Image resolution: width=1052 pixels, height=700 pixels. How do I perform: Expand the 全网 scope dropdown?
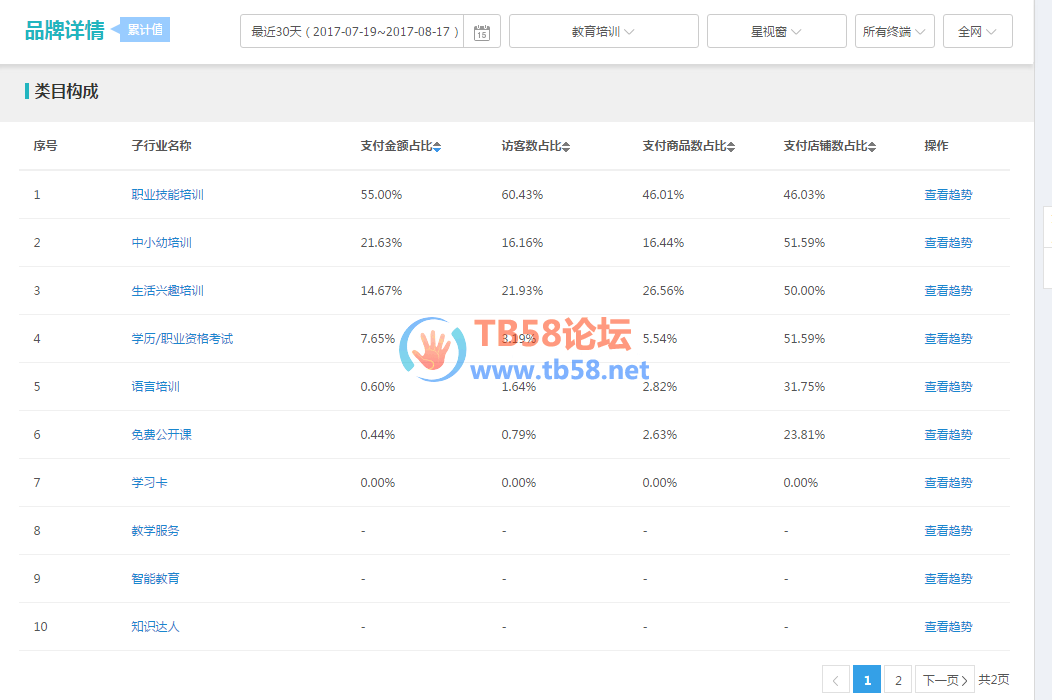pos(976,32)
